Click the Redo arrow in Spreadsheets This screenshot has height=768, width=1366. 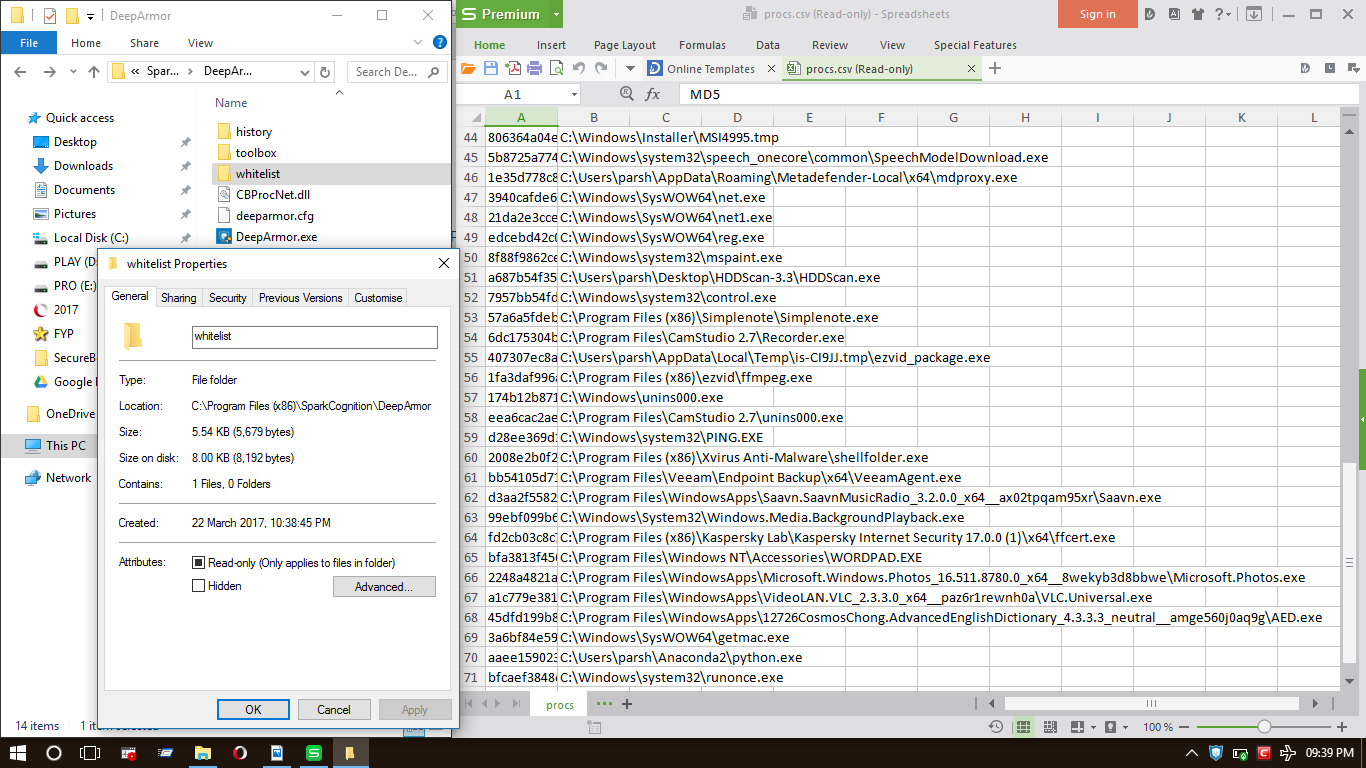point(601,69)
